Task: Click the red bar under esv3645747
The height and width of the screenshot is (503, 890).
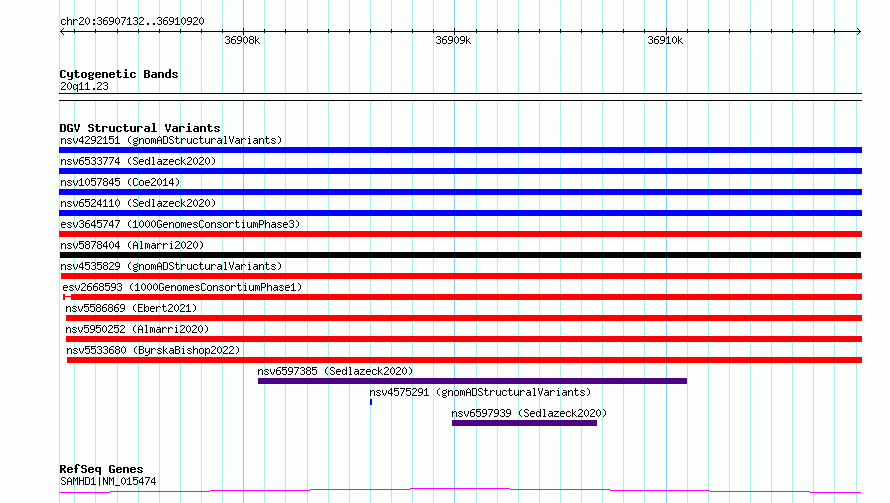Action: (460, 234)
